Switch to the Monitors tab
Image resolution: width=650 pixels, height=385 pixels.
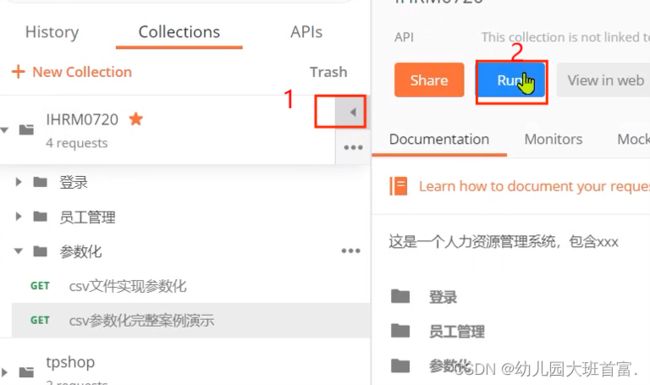[x=553, y=139]
